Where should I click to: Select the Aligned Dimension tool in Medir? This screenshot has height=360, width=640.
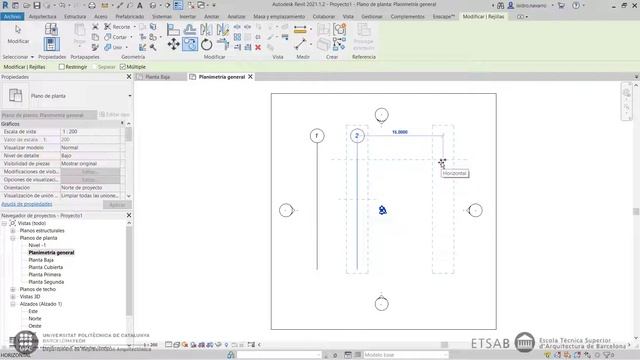[x=300, y=29]
